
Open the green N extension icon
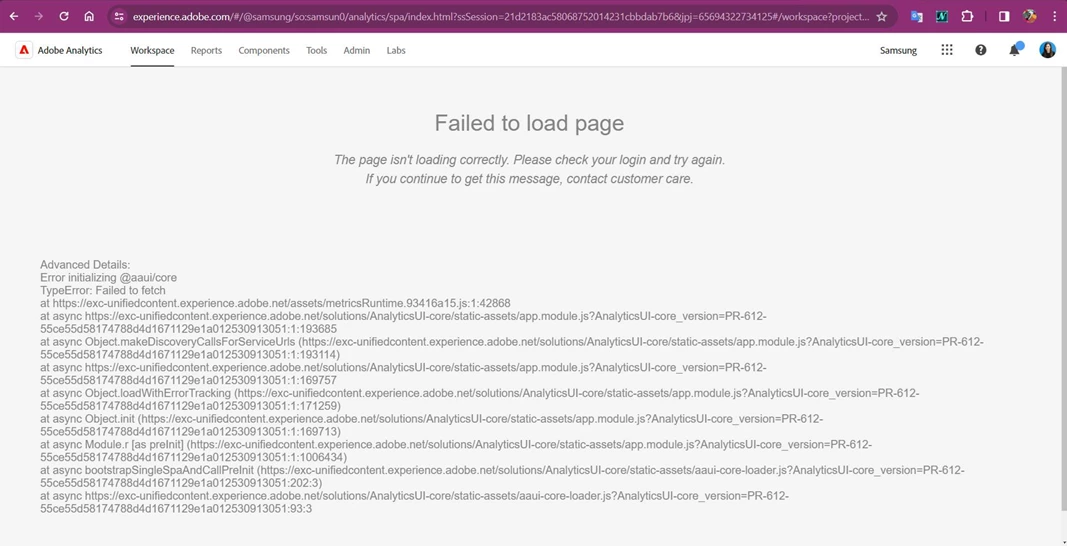coord(942,16)
